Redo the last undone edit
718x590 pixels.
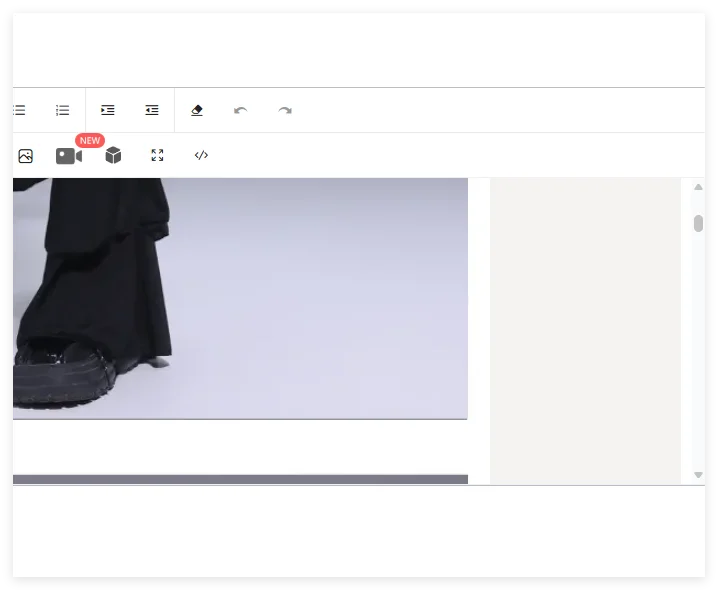[x=285, y=110]
